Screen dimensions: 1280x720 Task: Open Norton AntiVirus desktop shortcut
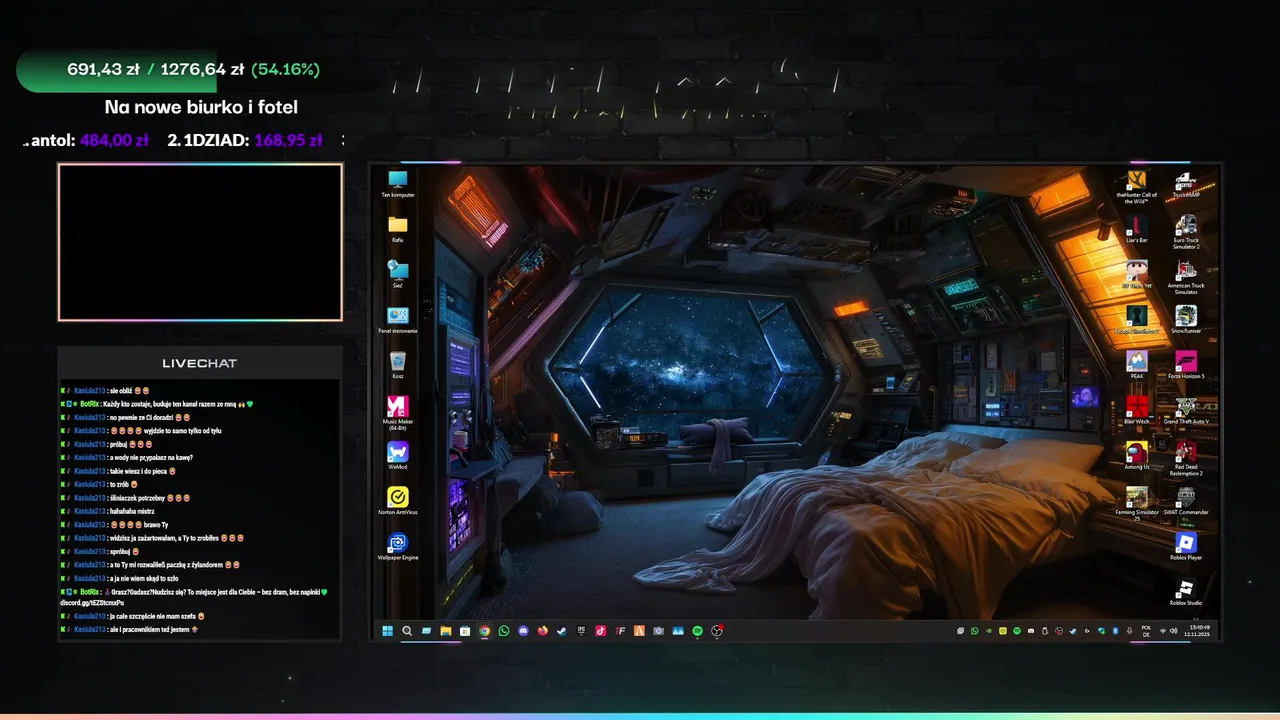pyautogui.click(x=398, y=500)
